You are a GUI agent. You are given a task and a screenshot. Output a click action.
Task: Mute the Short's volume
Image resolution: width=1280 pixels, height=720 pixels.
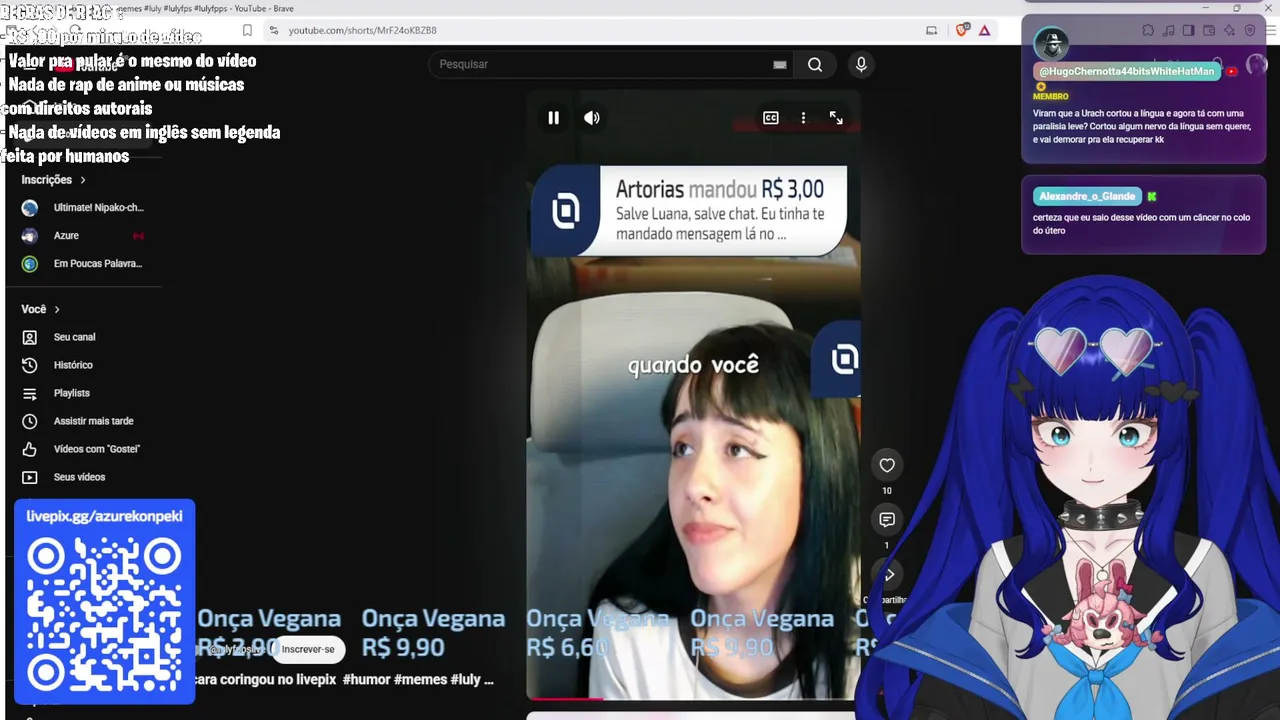click(592, 118)
